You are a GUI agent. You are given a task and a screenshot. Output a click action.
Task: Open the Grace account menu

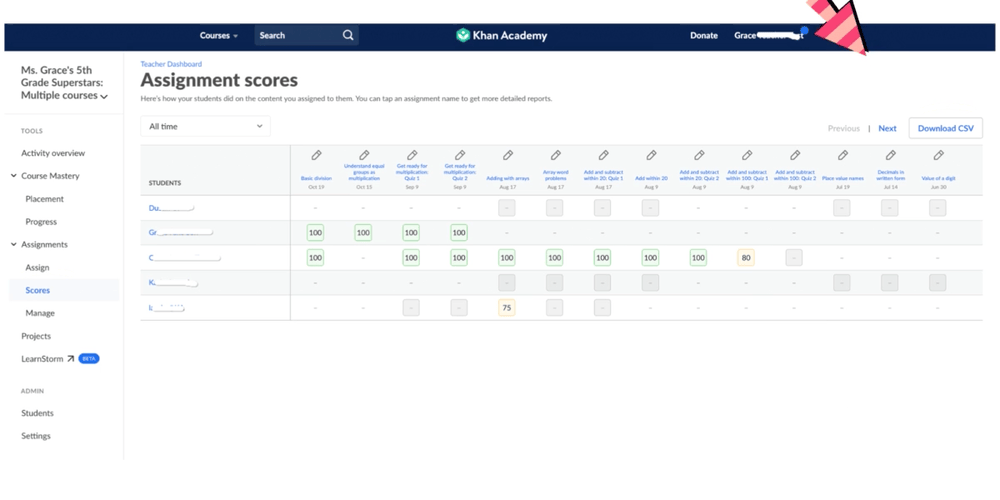pos(769,36)
